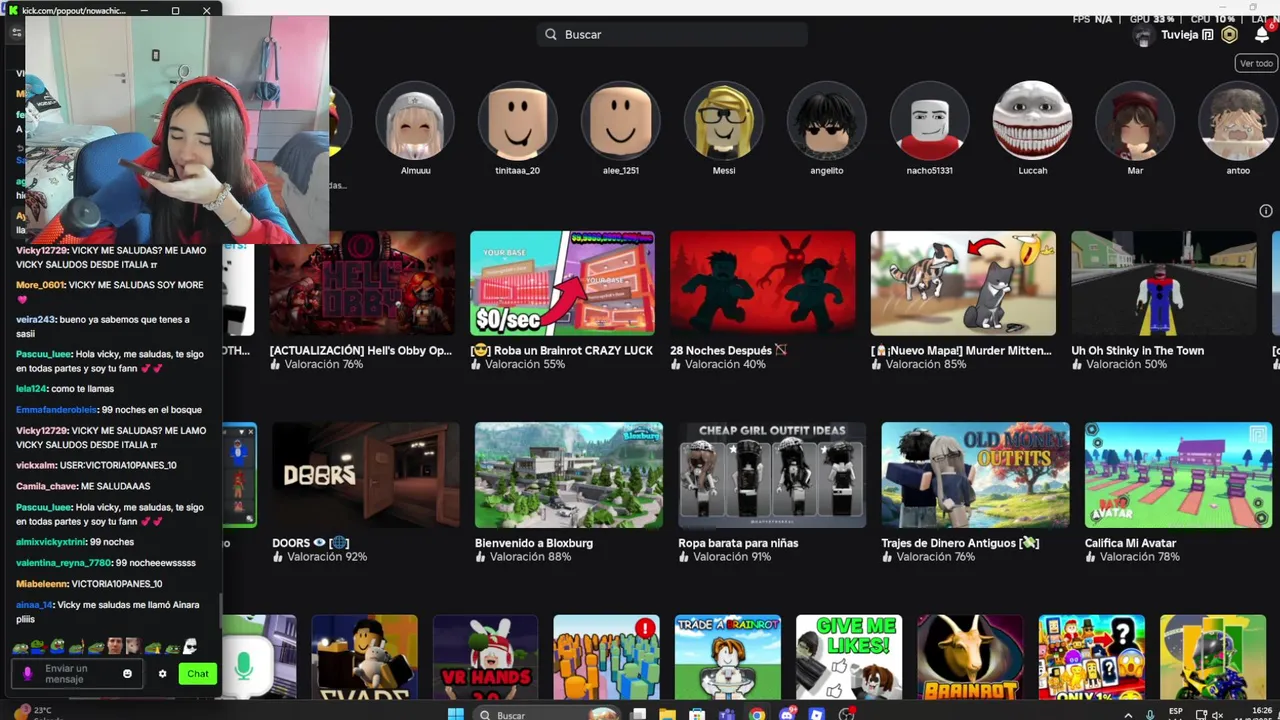Open friend Luccah avatar
Viewport: 1280px width, 720px height.
point(1033,121)
